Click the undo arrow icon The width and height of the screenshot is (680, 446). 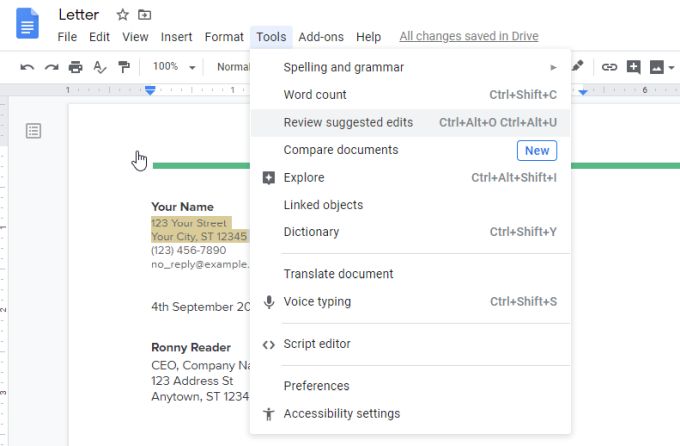[x=27, y=67]
